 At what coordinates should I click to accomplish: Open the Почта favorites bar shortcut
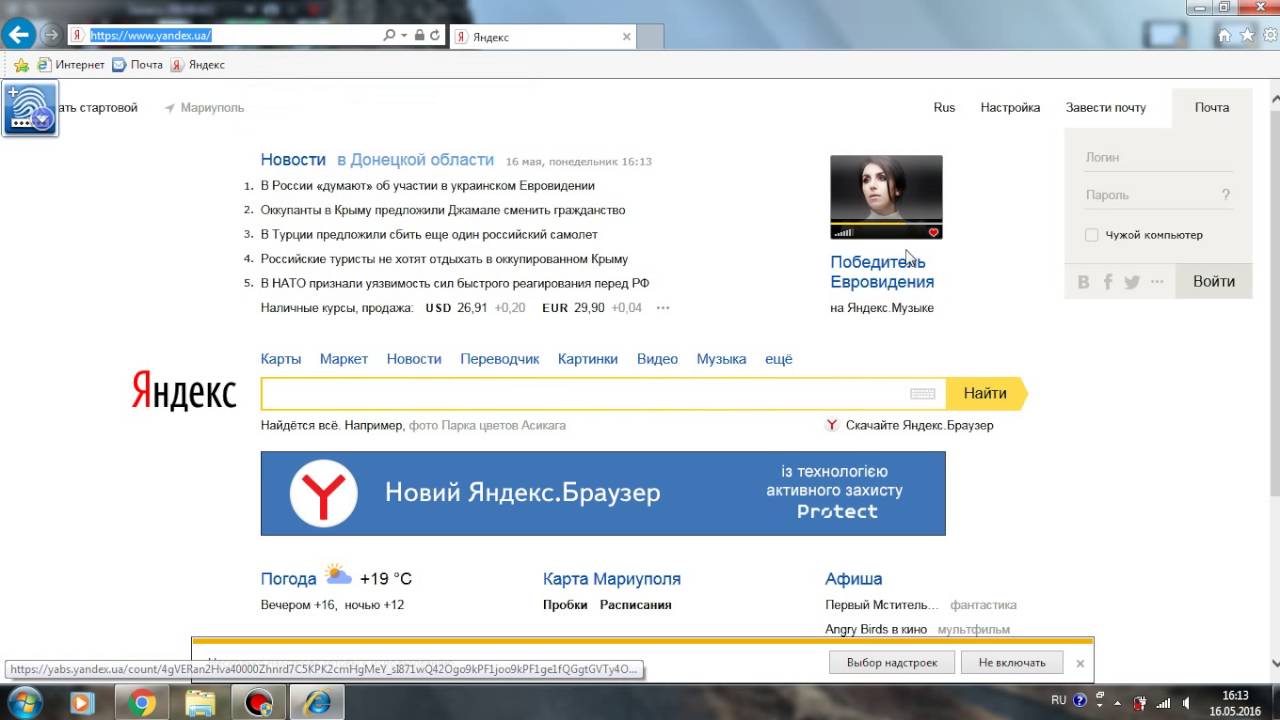(137, 65)
